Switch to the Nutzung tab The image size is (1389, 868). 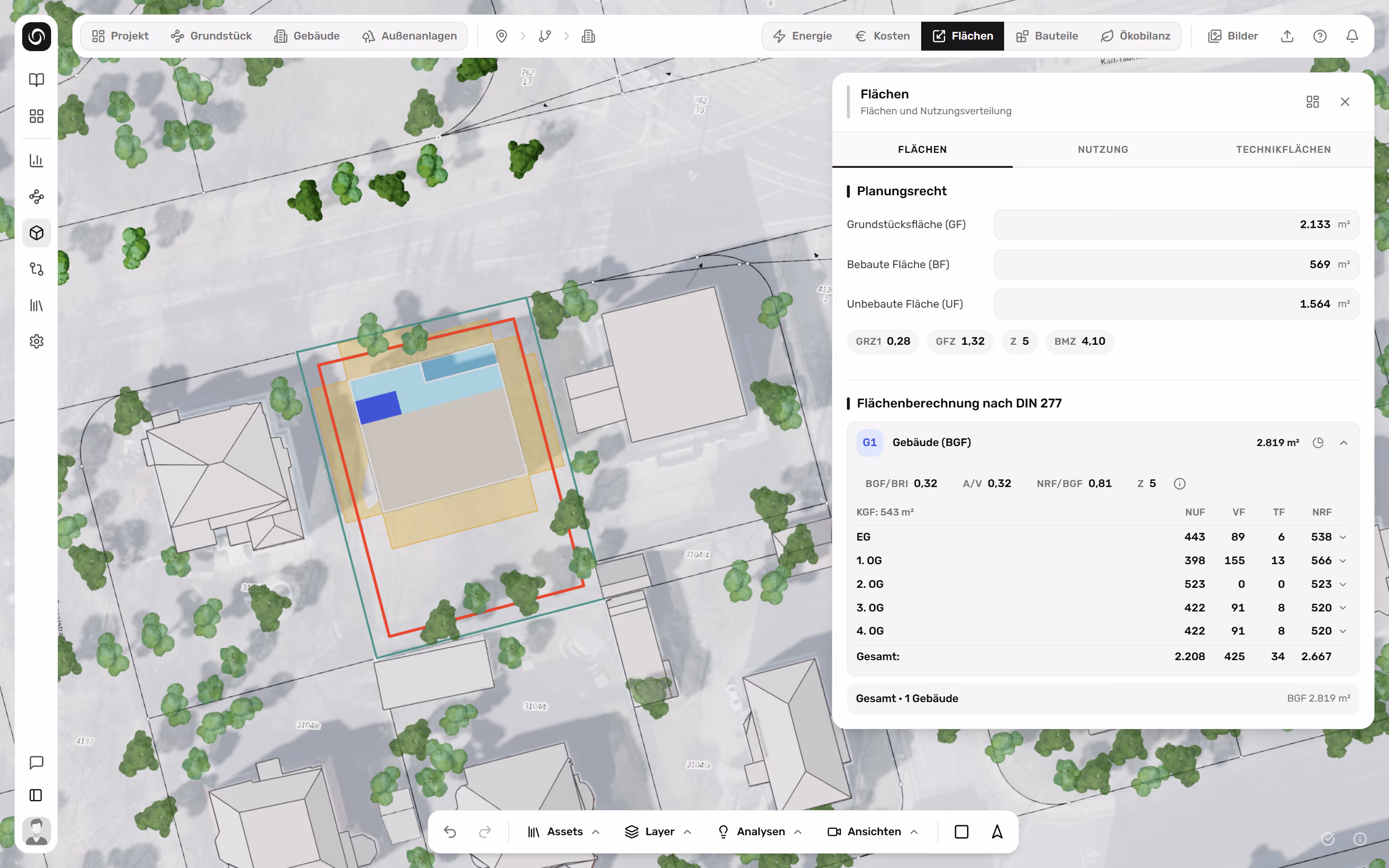[x=1103, y=150]
